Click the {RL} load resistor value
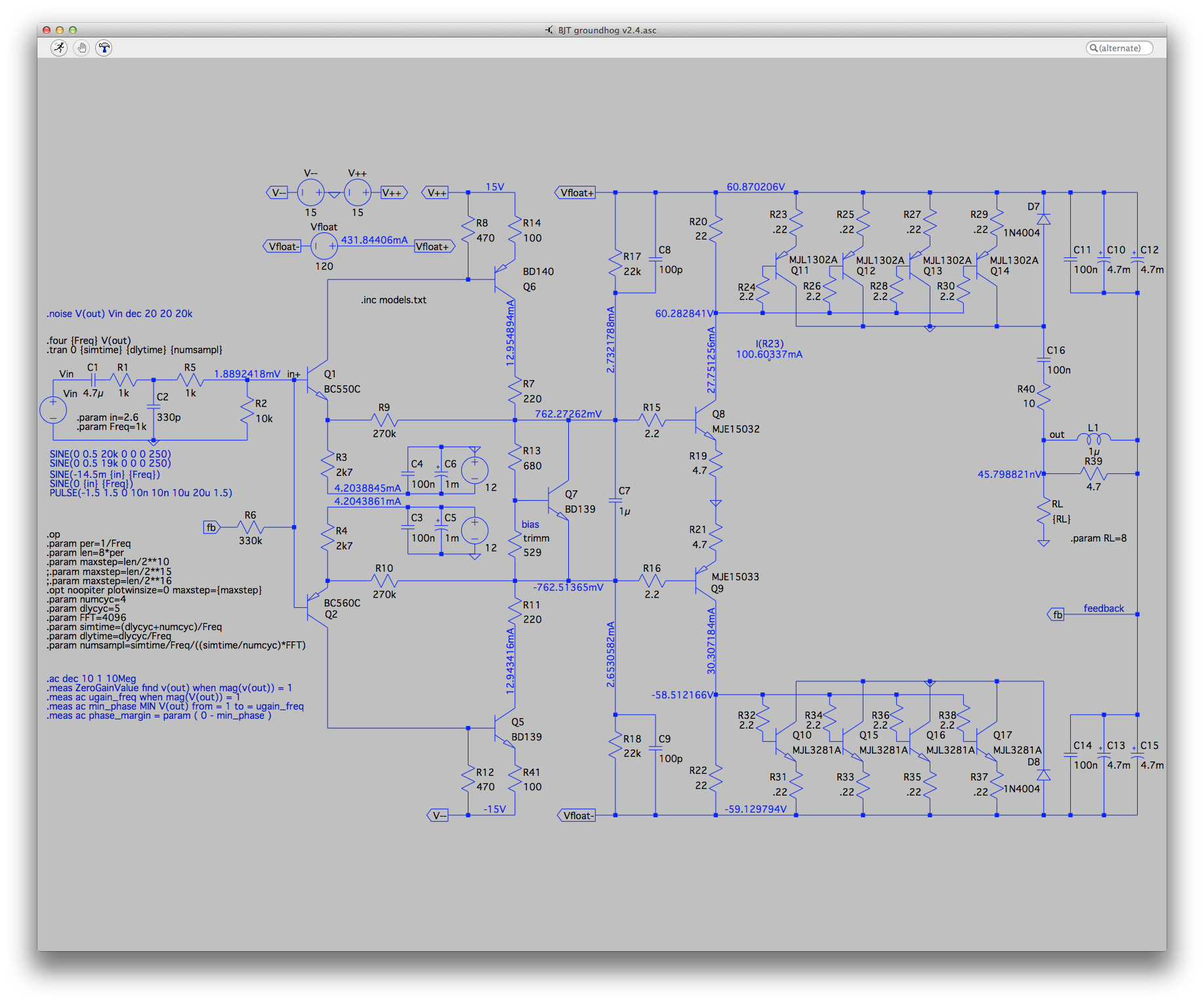1204x1003 pixels. tap(1061, 519)
